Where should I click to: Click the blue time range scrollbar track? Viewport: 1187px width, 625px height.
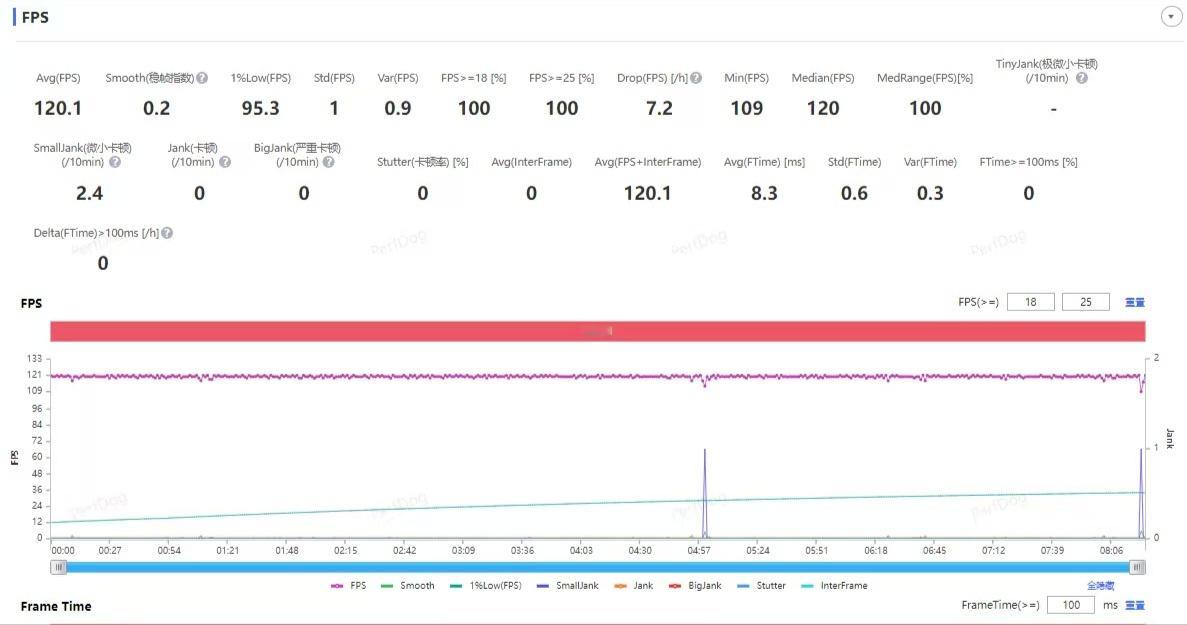(598, 567)
